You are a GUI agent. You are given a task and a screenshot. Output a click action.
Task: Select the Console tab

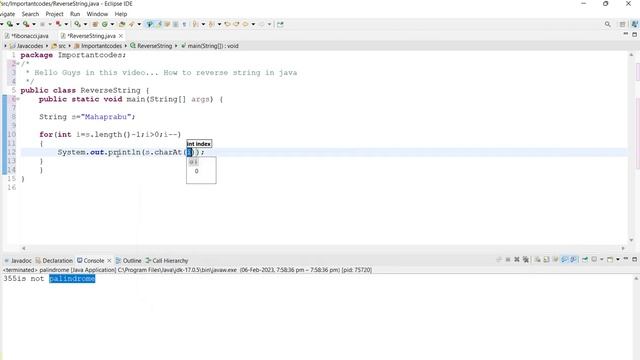(91, 260)
